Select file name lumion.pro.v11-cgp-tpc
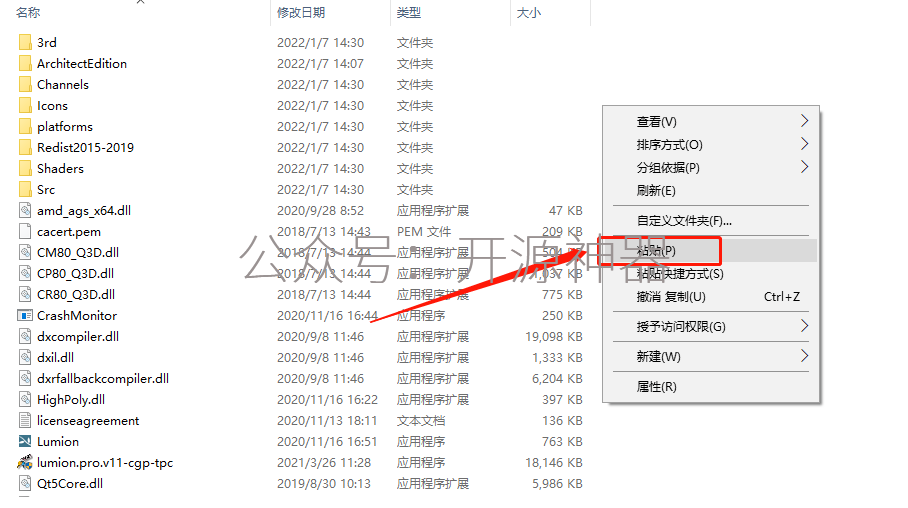The image size is (908, 508). click(x=105, y=463)
